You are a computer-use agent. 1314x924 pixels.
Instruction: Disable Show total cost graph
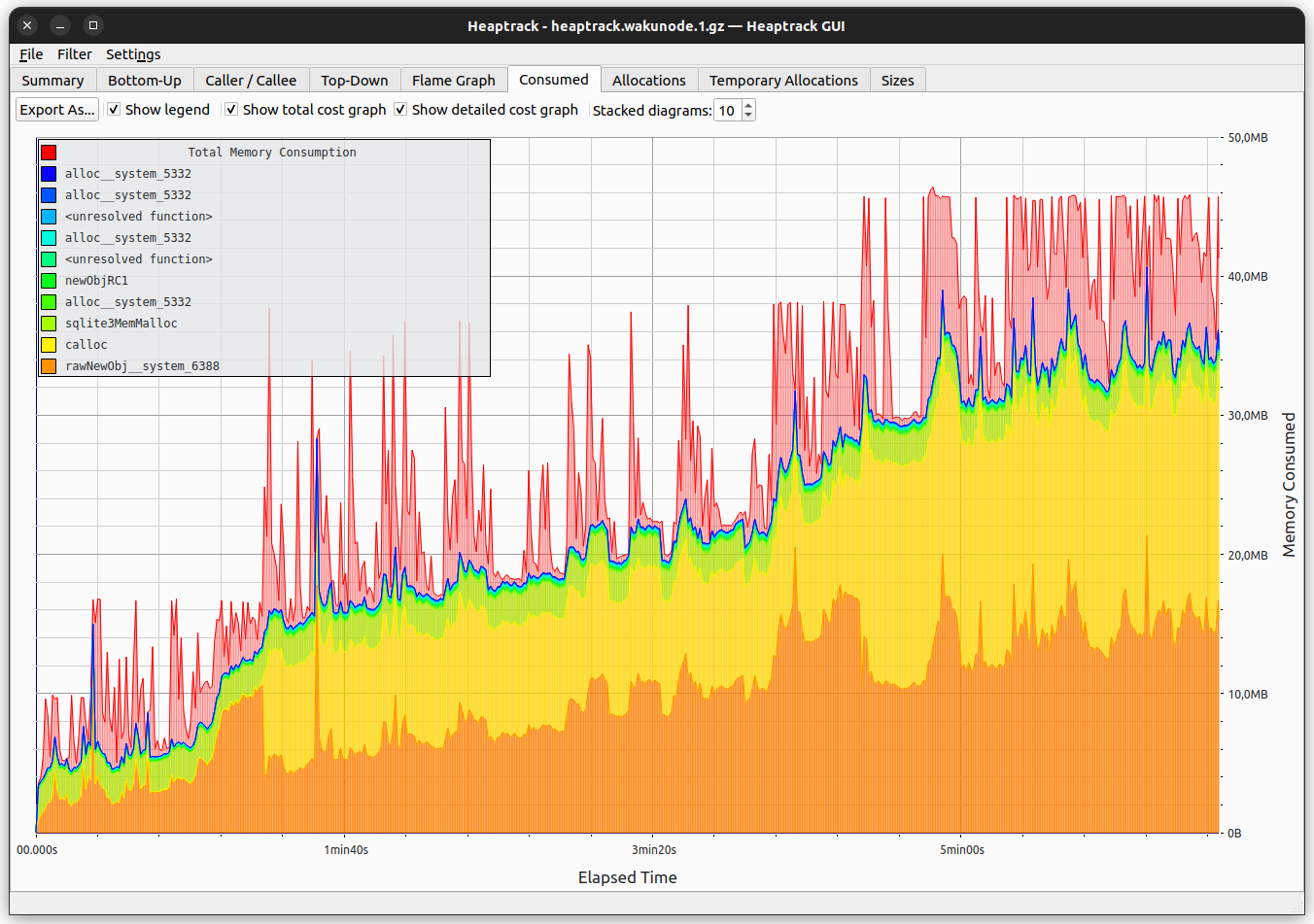[x=231, y=110]
